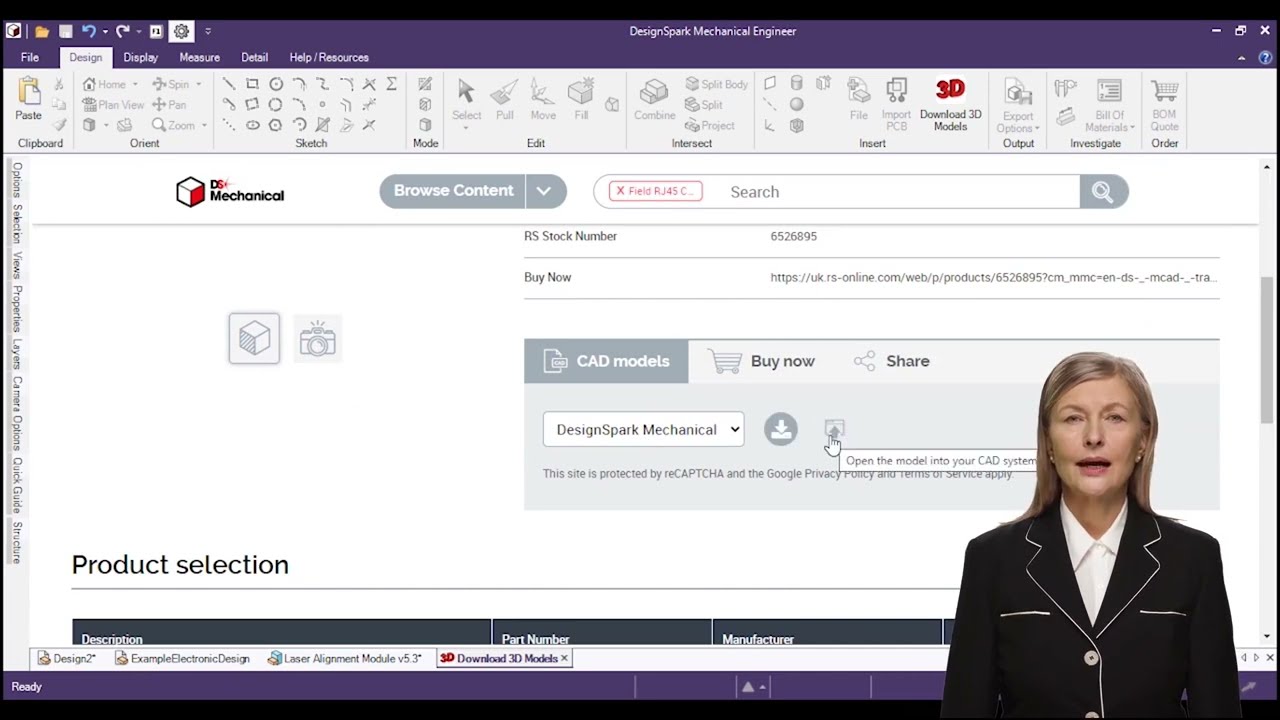Select the Ellipse sketch tool
1280x720 pixels.
click(x=252, y=125)
